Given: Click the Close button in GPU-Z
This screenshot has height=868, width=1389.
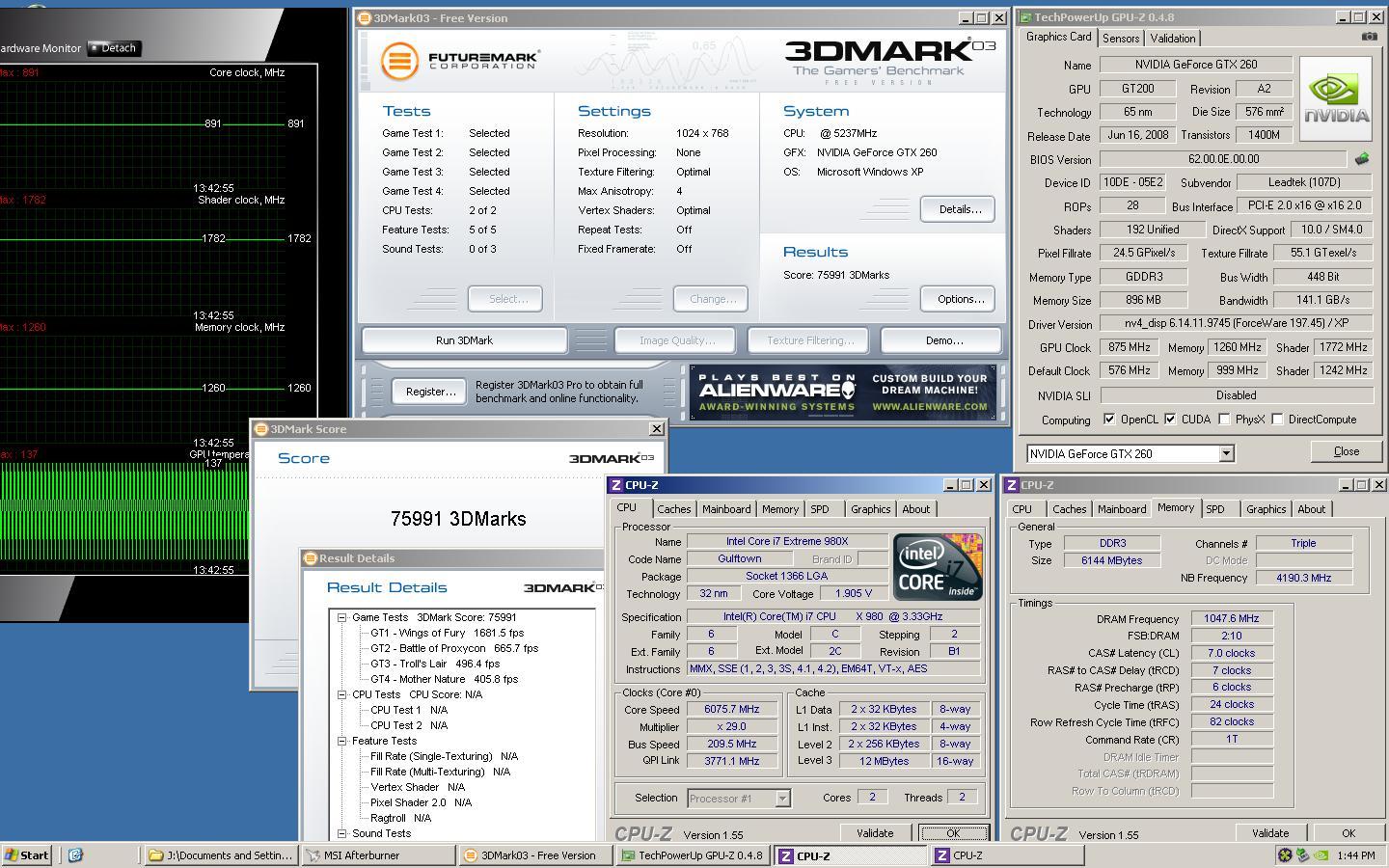Looking at the screenshot, I should click(1346, 451).
